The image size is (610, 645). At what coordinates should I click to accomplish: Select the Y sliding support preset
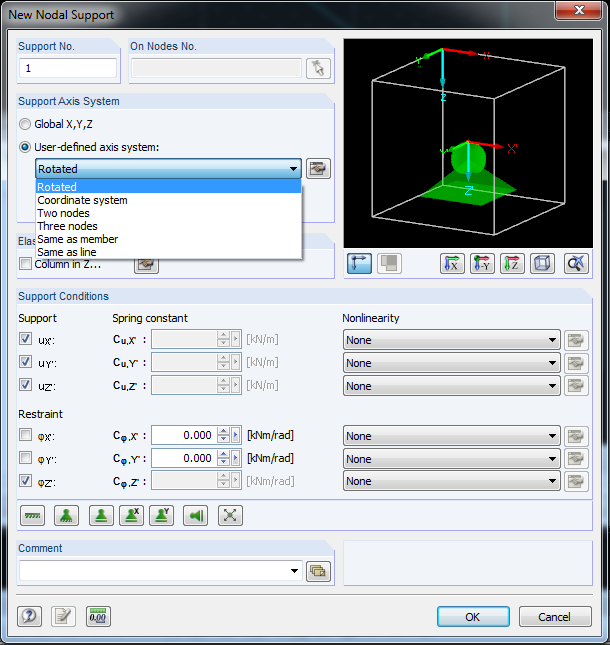(162, 515)
